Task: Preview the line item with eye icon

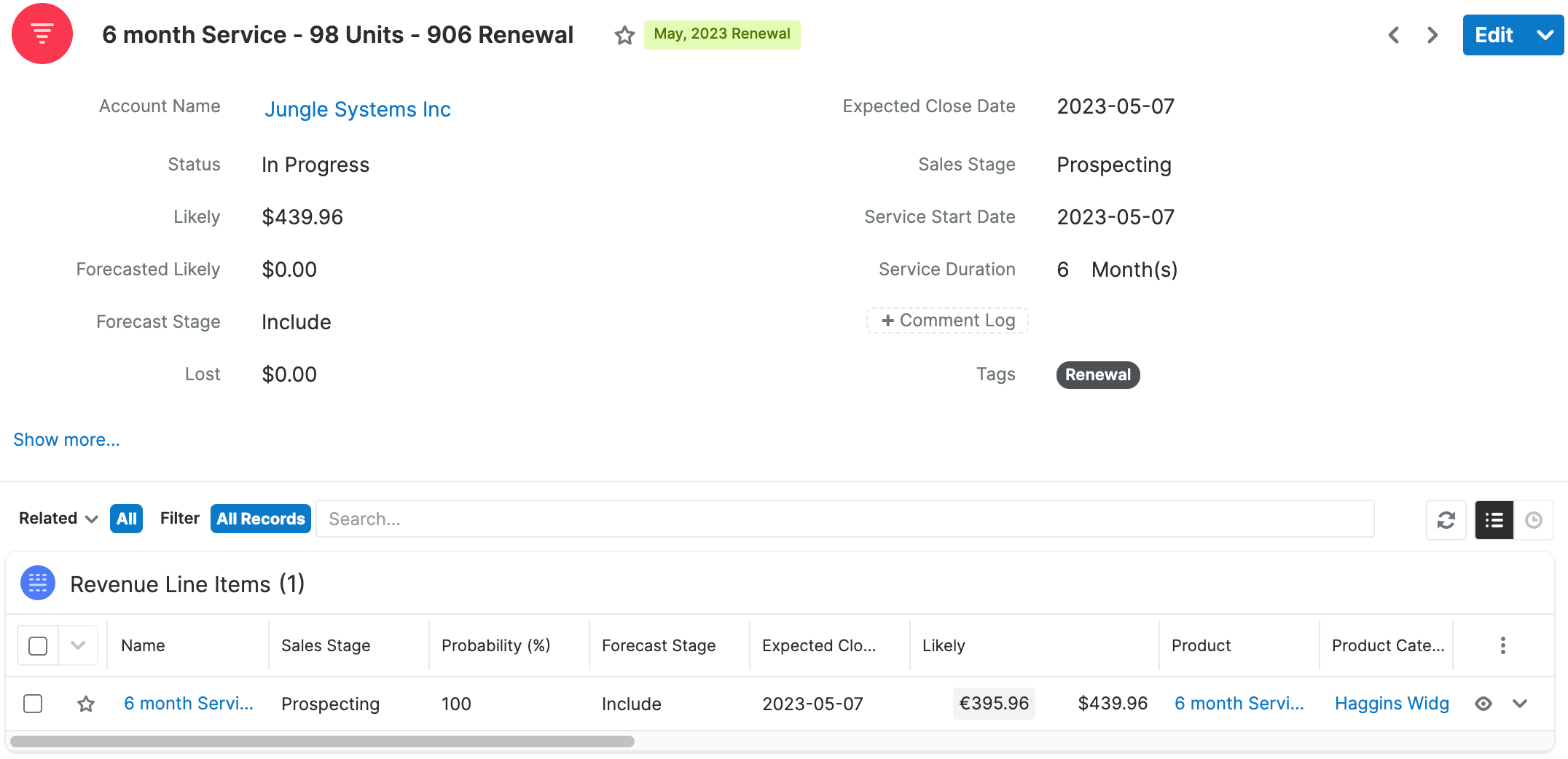Action: pos(1483,704)
